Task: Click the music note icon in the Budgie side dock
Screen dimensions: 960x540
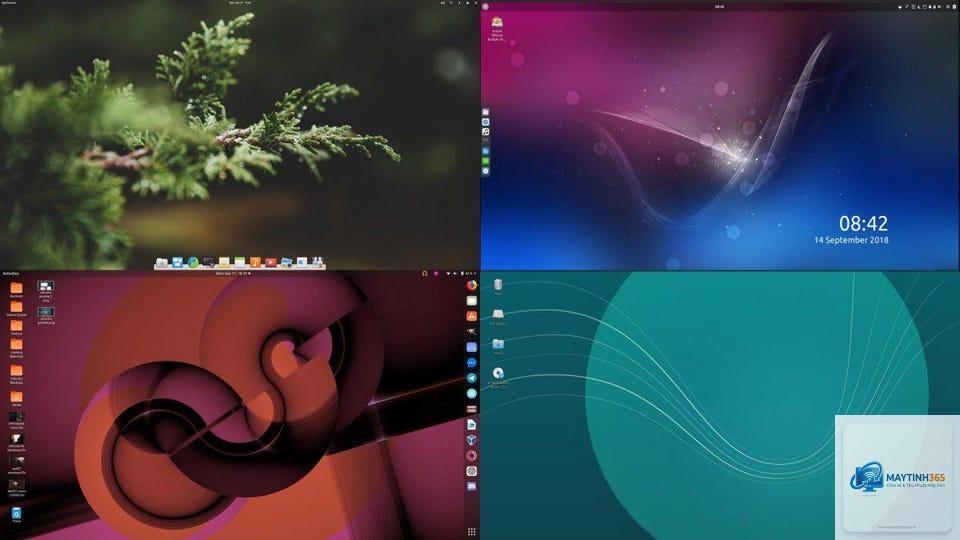Action: [486, 132]
